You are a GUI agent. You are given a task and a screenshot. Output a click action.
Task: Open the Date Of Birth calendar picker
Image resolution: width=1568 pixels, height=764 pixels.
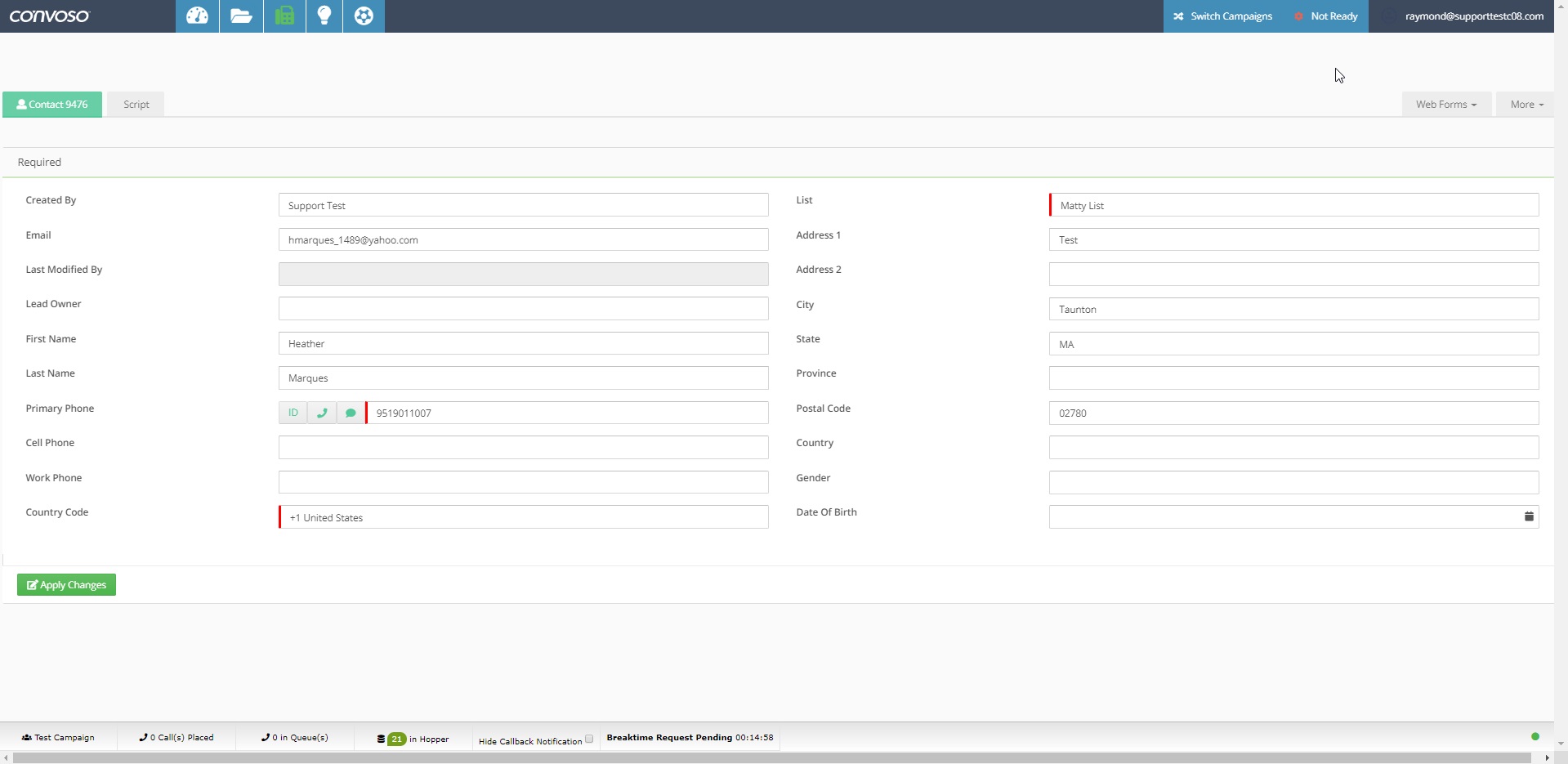click(x=1528, y=516)
